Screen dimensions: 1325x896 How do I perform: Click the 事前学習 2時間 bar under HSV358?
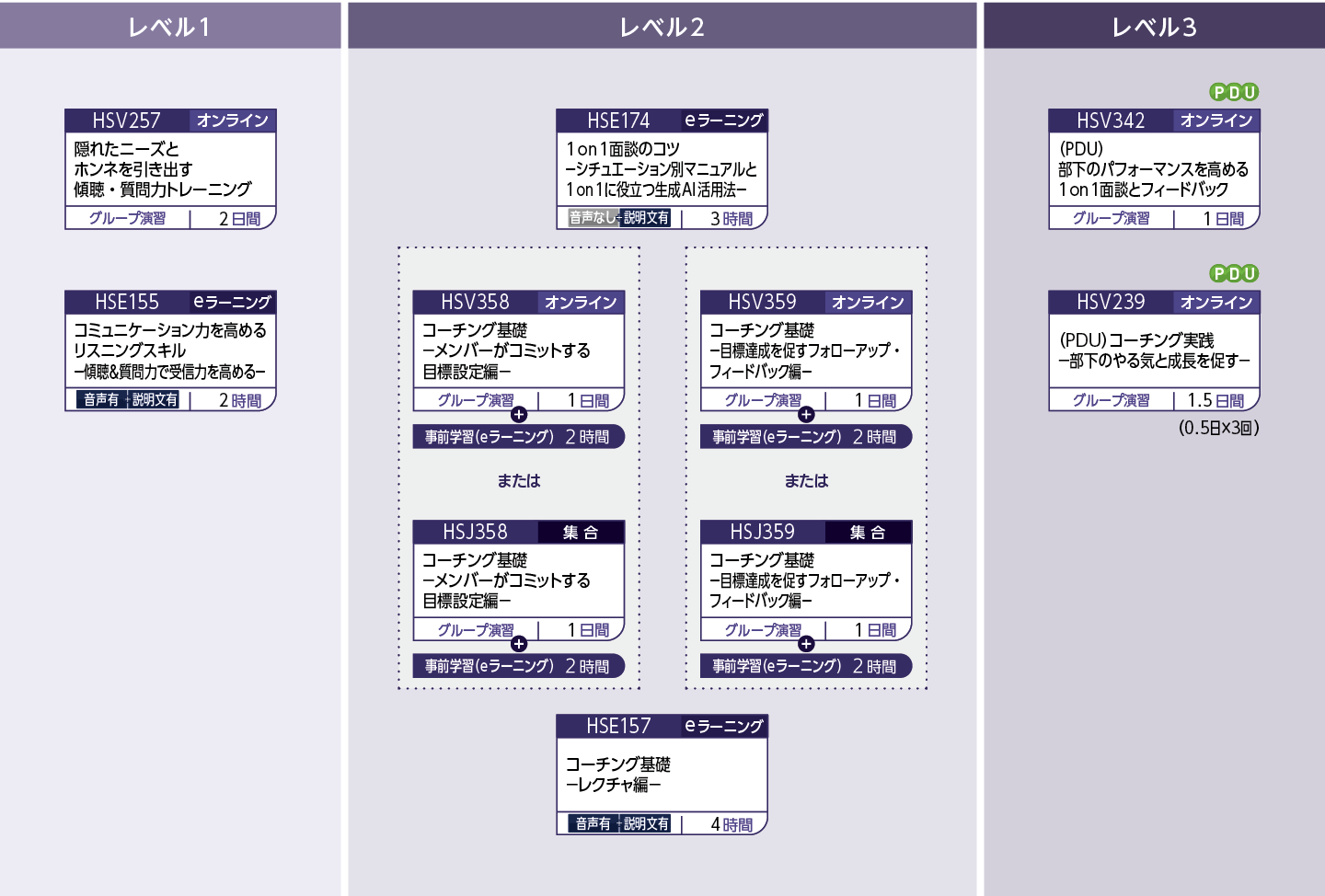pyautogui.click(x=520, y=436)
